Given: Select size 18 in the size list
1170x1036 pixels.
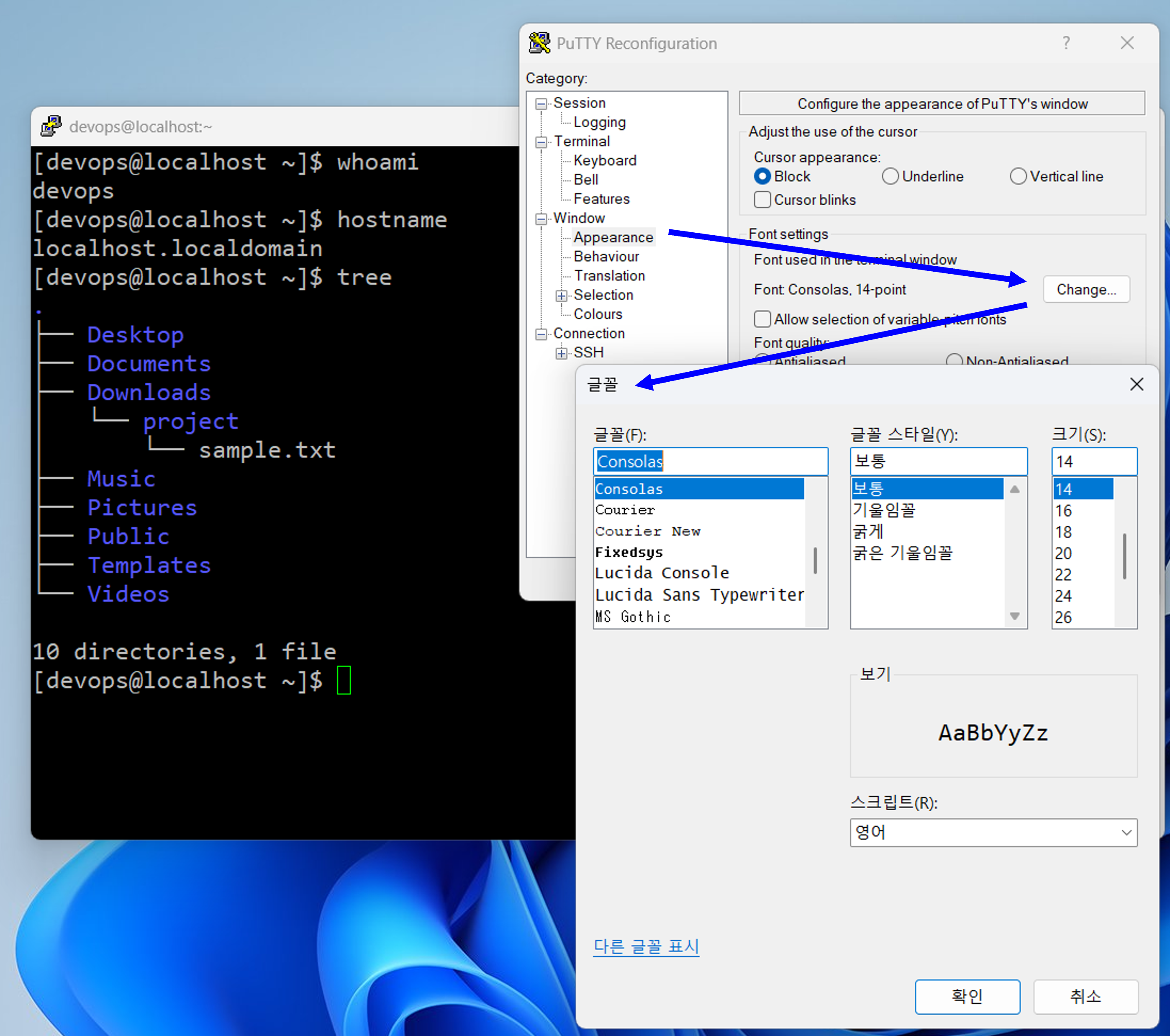Looking at the screenshot, I should (1063, 532).
